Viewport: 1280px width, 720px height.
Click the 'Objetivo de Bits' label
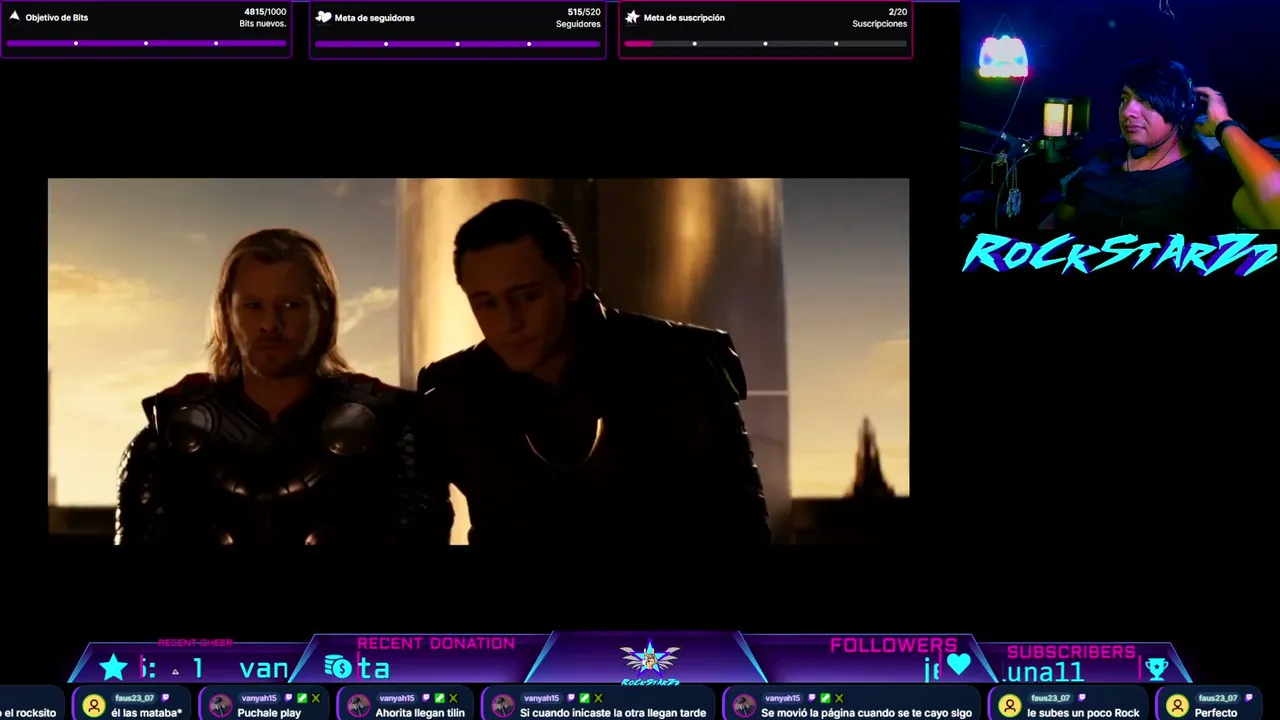(57, 18)
